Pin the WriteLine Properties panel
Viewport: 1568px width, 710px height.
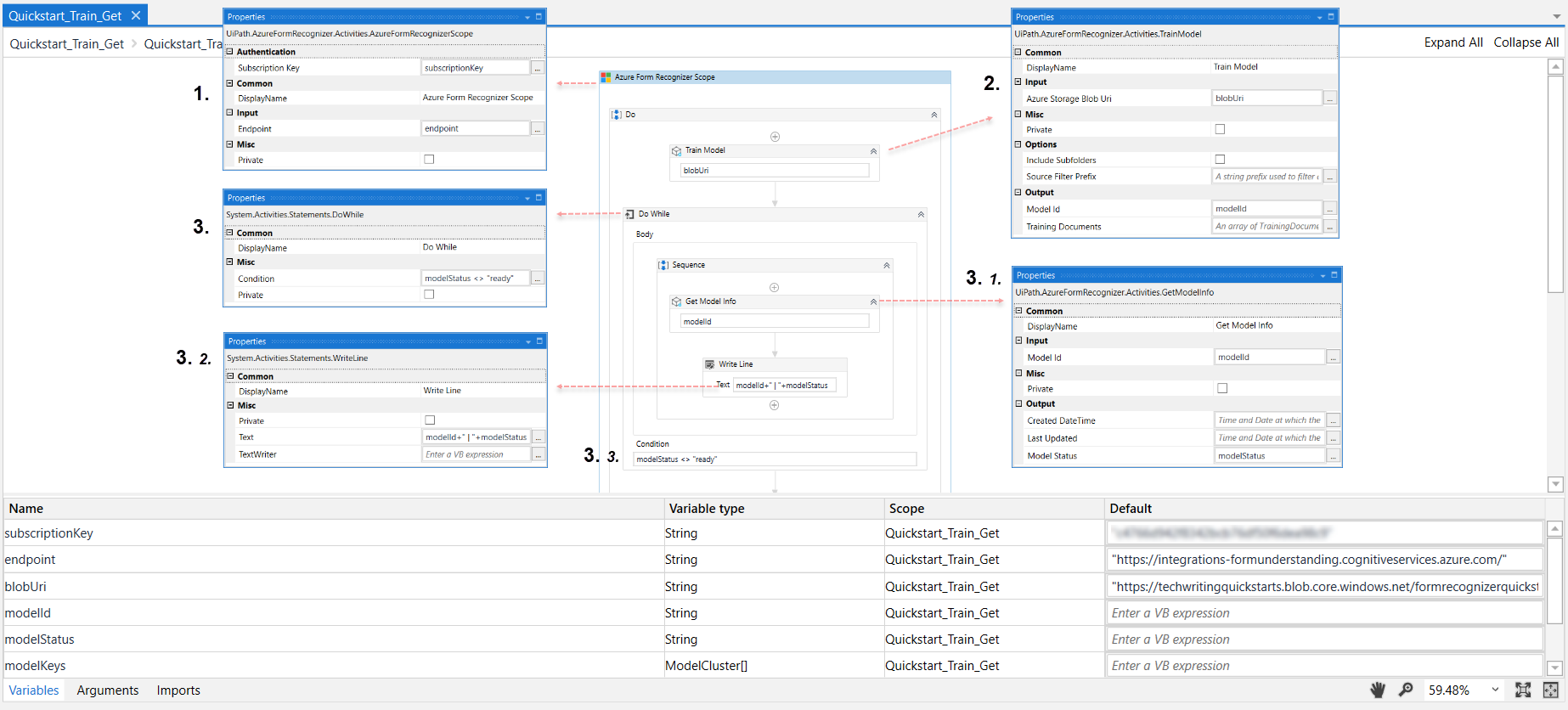pos(539,341)
